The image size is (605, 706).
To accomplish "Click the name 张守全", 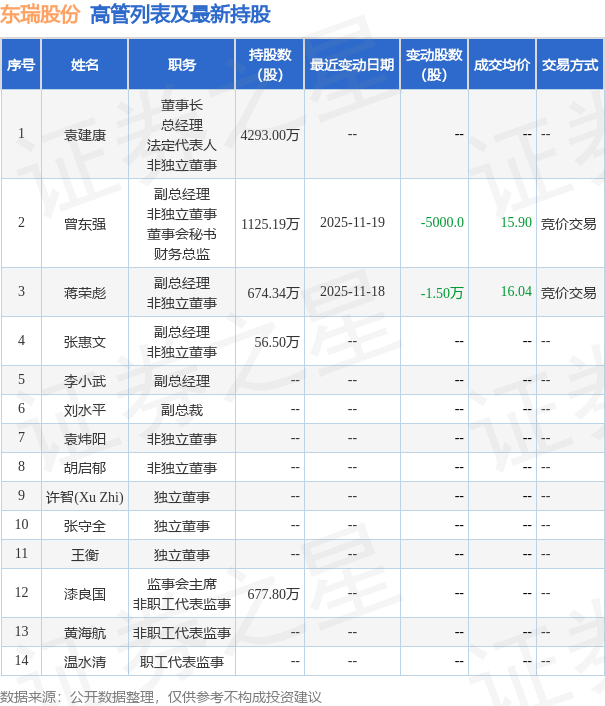I will [x=85, y=526].
